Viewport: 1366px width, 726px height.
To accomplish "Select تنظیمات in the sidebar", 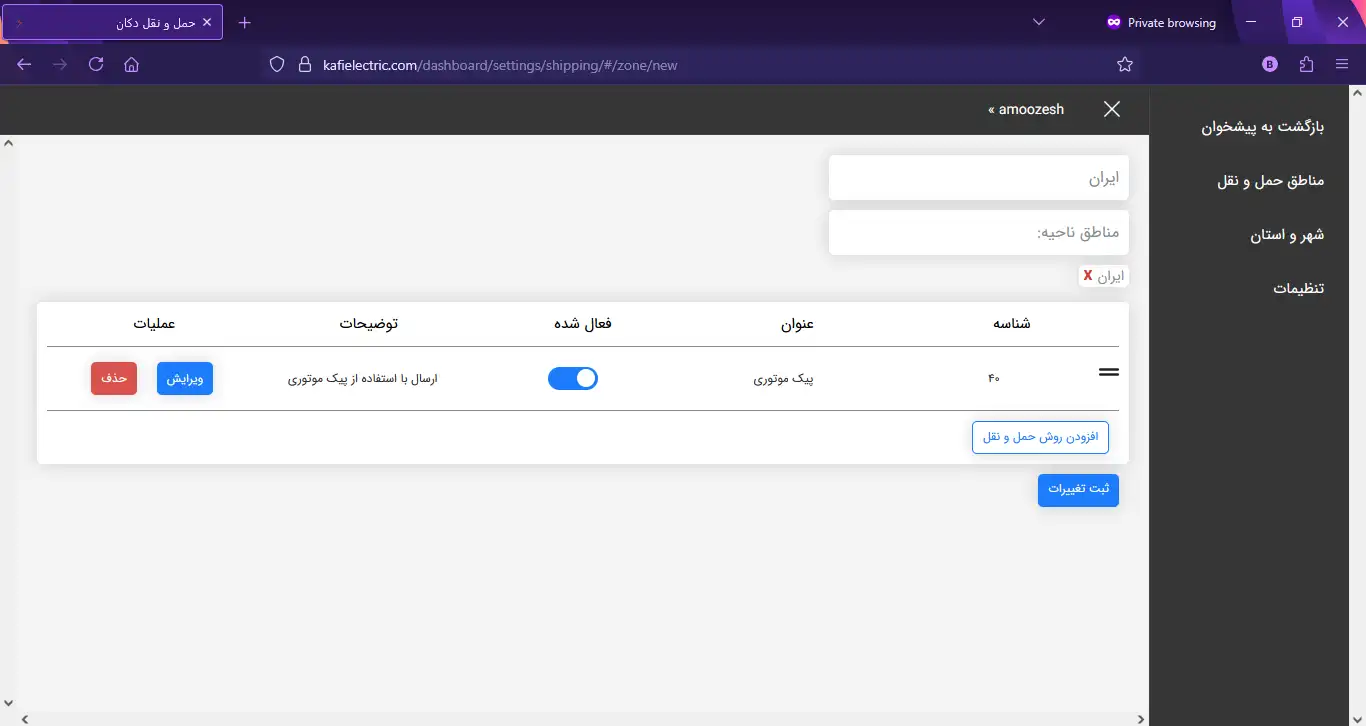I will [1297, 288].
